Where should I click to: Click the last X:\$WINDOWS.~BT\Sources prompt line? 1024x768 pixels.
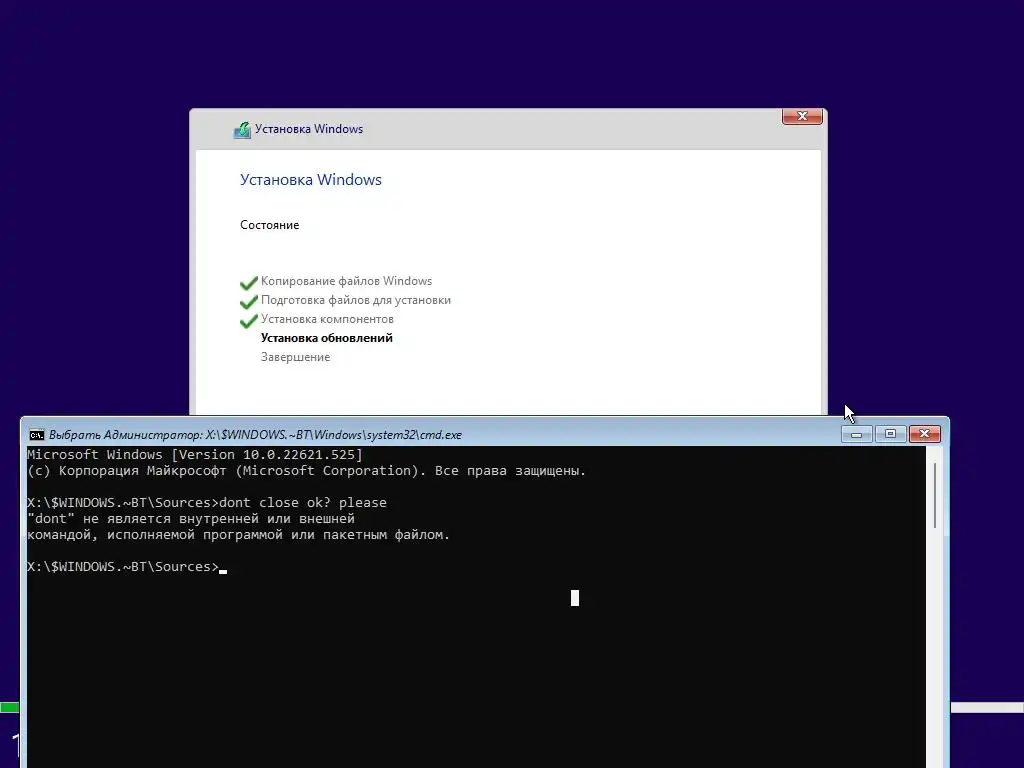click(x=127, y=567)
